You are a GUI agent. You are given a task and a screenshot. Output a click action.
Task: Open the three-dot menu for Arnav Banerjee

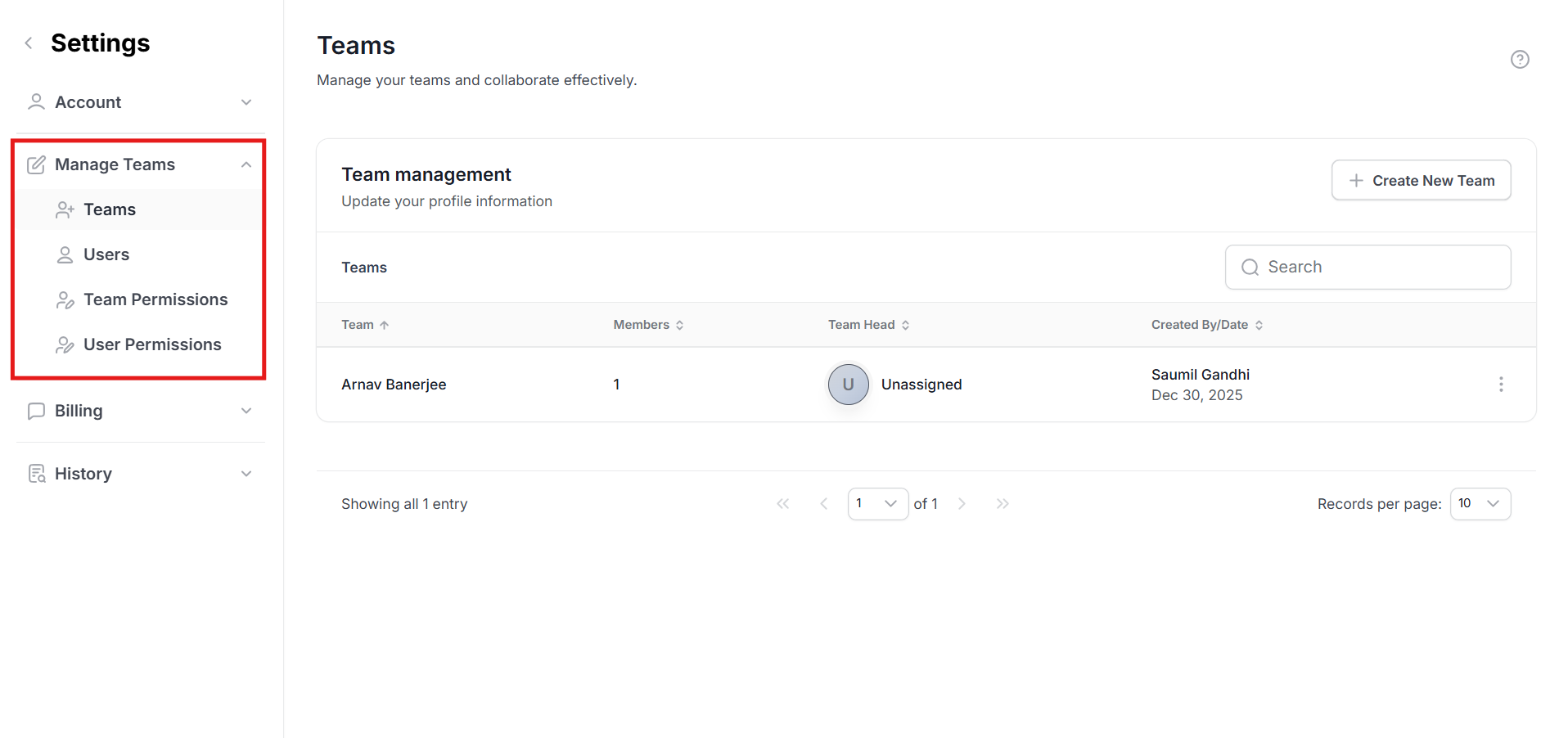[1500, 385]
